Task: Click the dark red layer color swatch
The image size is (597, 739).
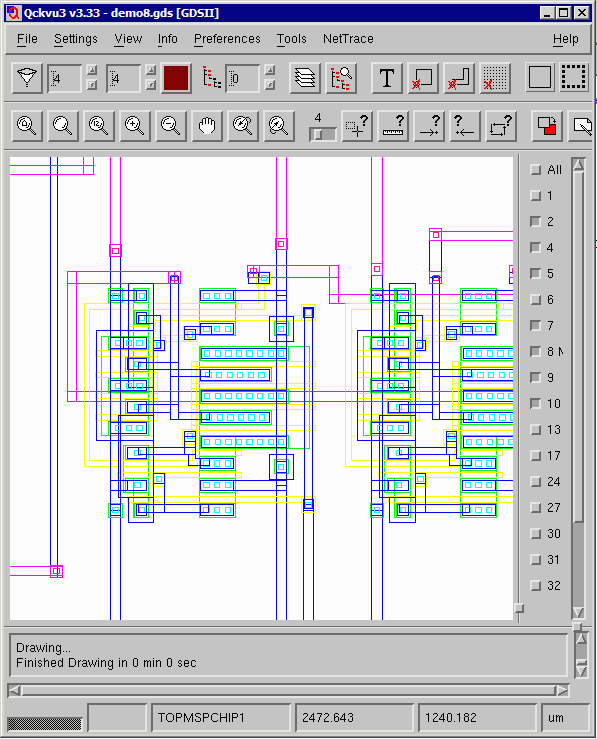Action: pyautogui.click(x=176, y=78)
